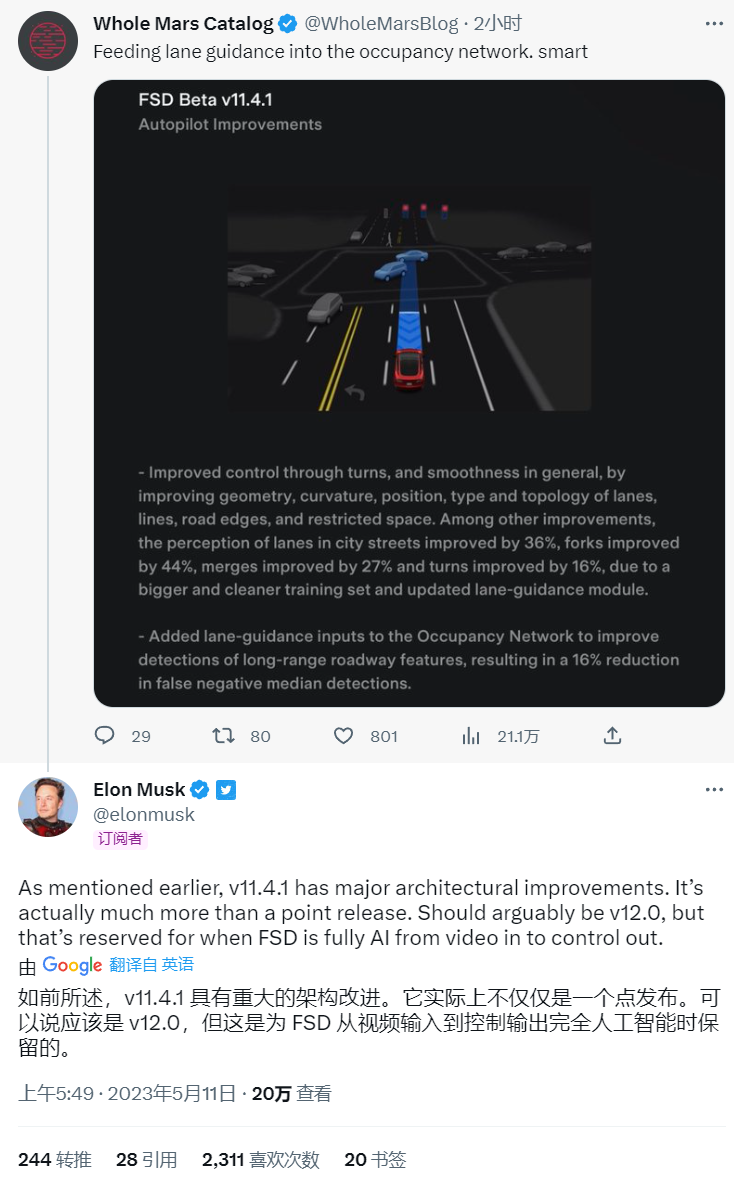Image resolution: width=734 pixels, height=1191 pixels.
Task: View analytics icon showing 21.1万 views
Action: [471, 735]
